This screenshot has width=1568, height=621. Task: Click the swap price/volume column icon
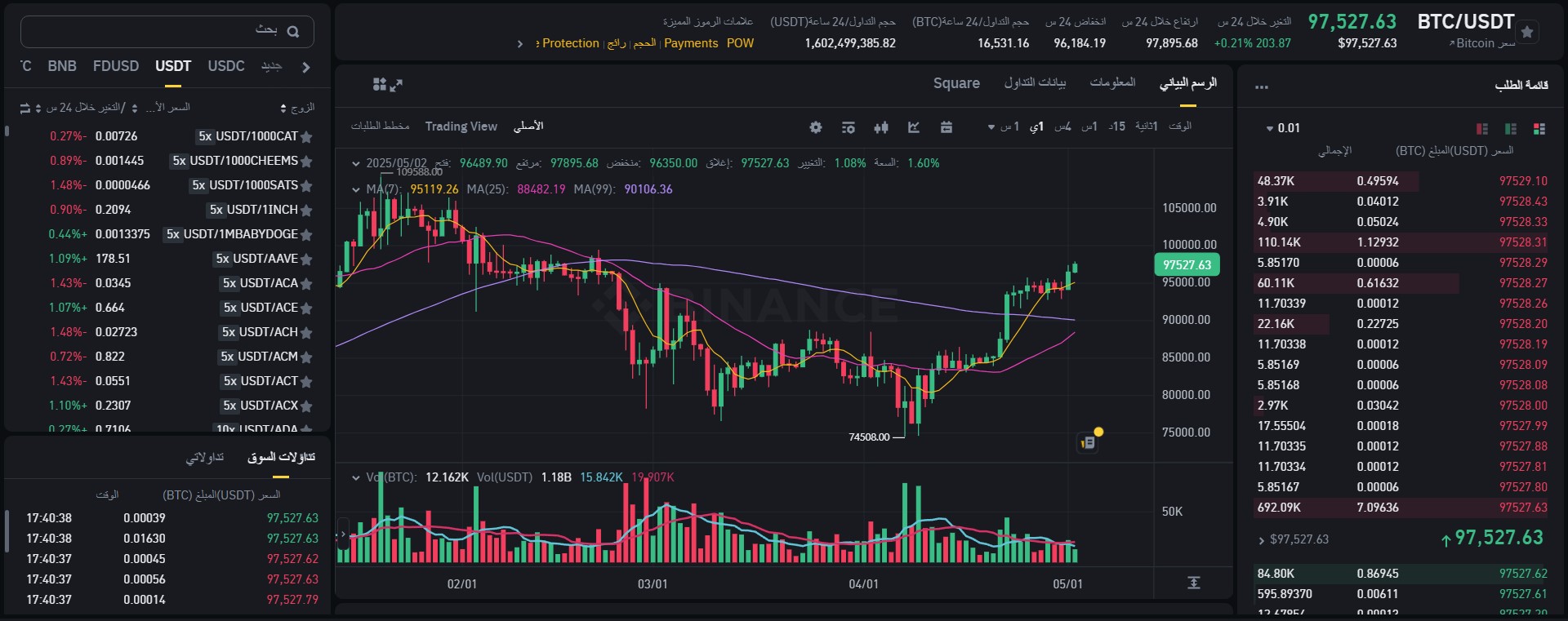coord(24,108)
